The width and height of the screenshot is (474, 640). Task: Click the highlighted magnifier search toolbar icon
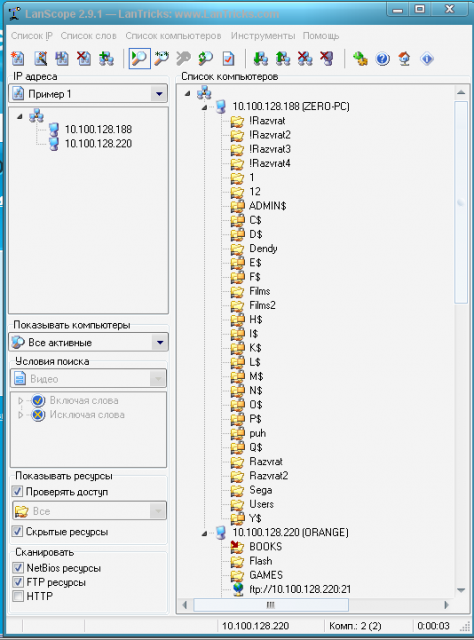[139, 58]
